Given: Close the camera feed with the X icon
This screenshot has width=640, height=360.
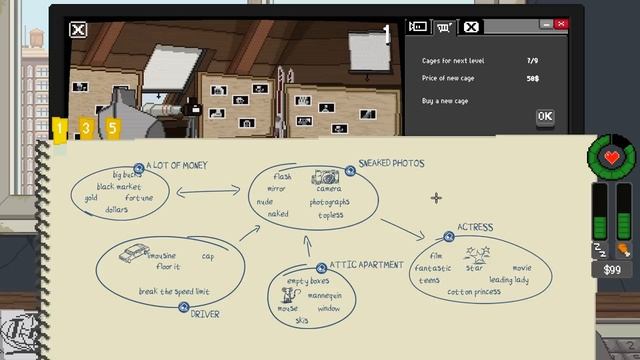Looking at the screenshot, I should (x=78, y=29).
